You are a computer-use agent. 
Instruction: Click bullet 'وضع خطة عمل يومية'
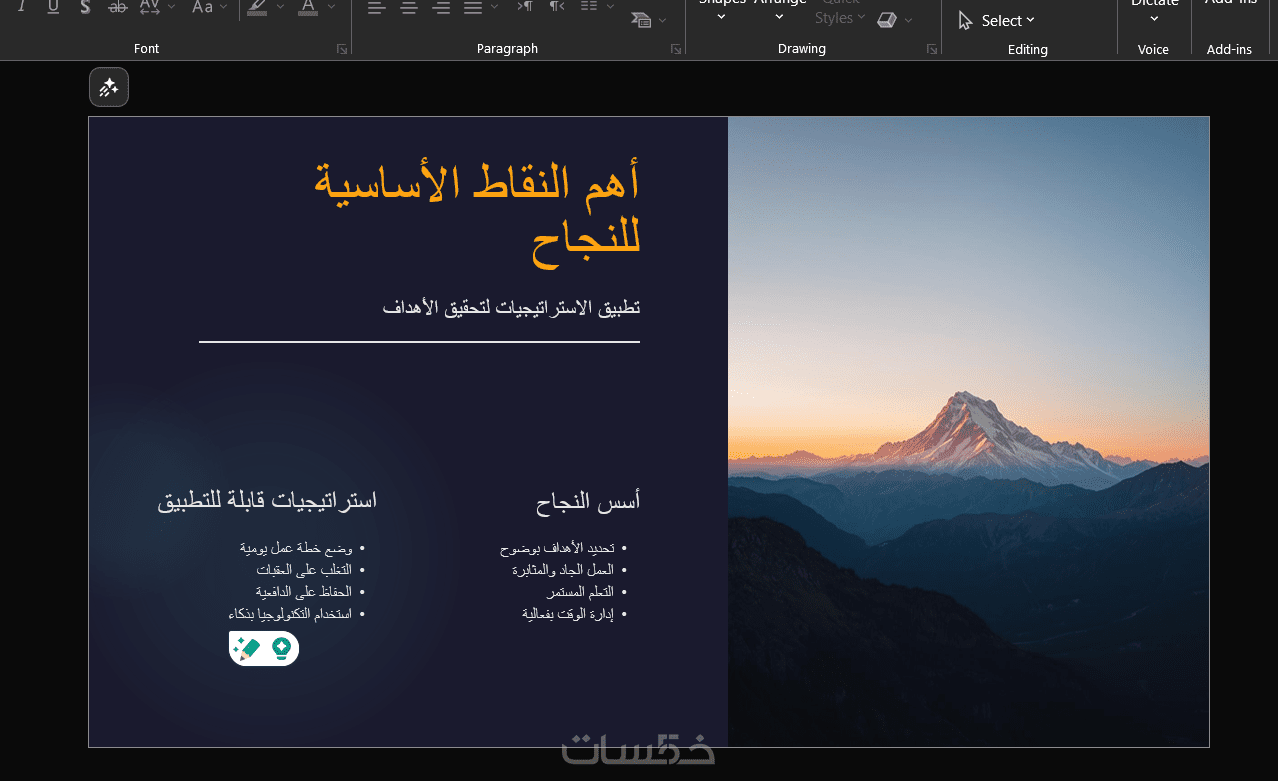[x=296, y=548]
